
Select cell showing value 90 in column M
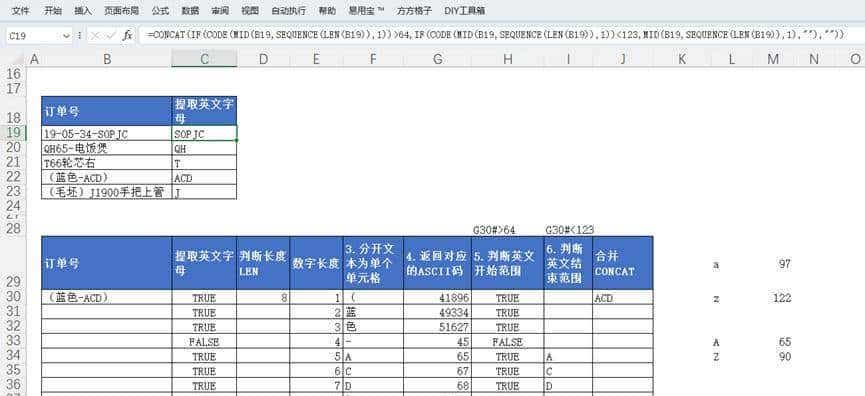[x=773, y=356]
